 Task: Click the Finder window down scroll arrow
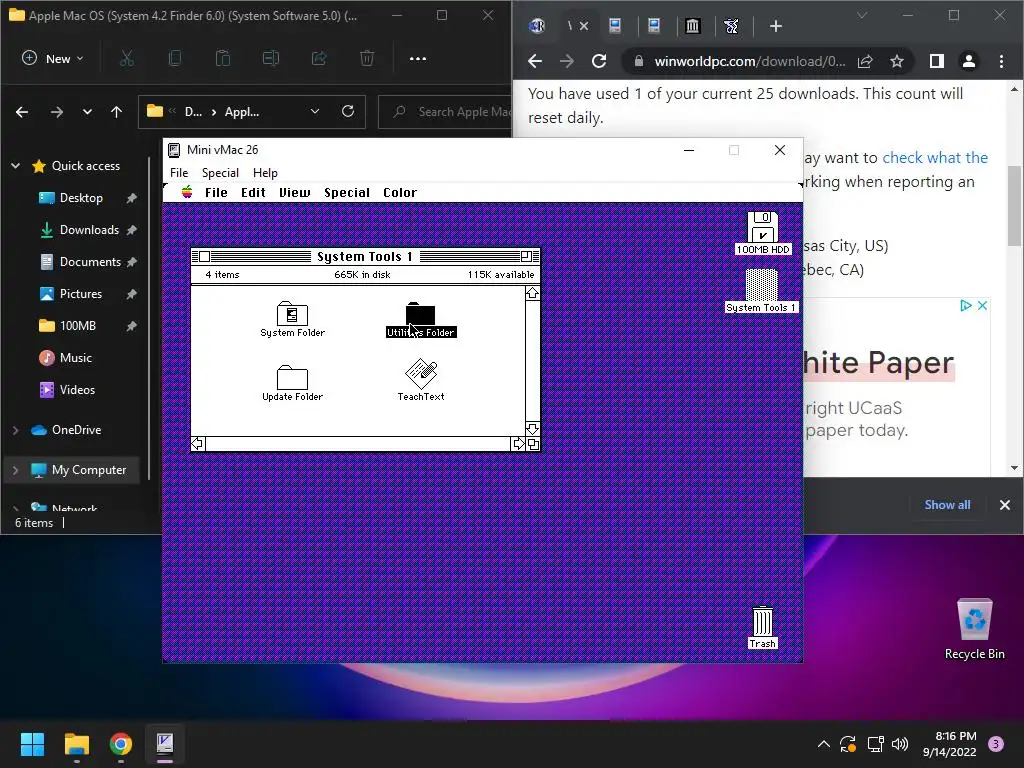tap(532, 428)
